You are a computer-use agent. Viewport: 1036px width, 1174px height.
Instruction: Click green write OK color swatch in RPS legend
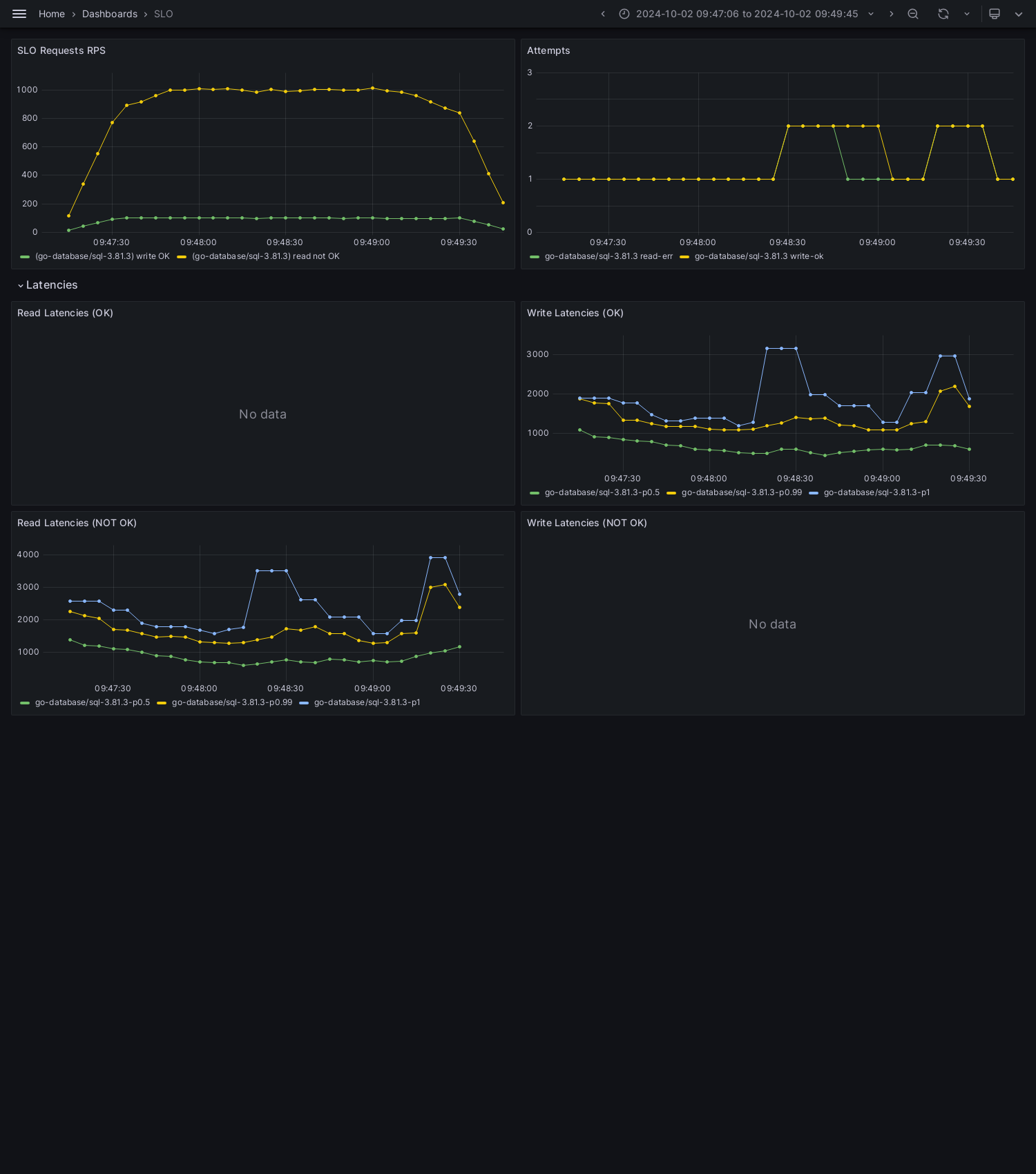click(x=25, y=257)
